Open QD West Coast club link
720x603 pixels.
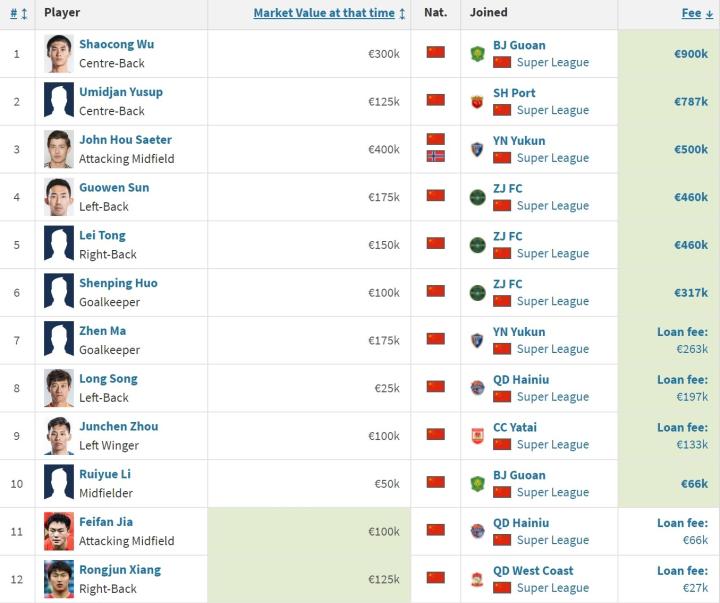pos(533,570)
